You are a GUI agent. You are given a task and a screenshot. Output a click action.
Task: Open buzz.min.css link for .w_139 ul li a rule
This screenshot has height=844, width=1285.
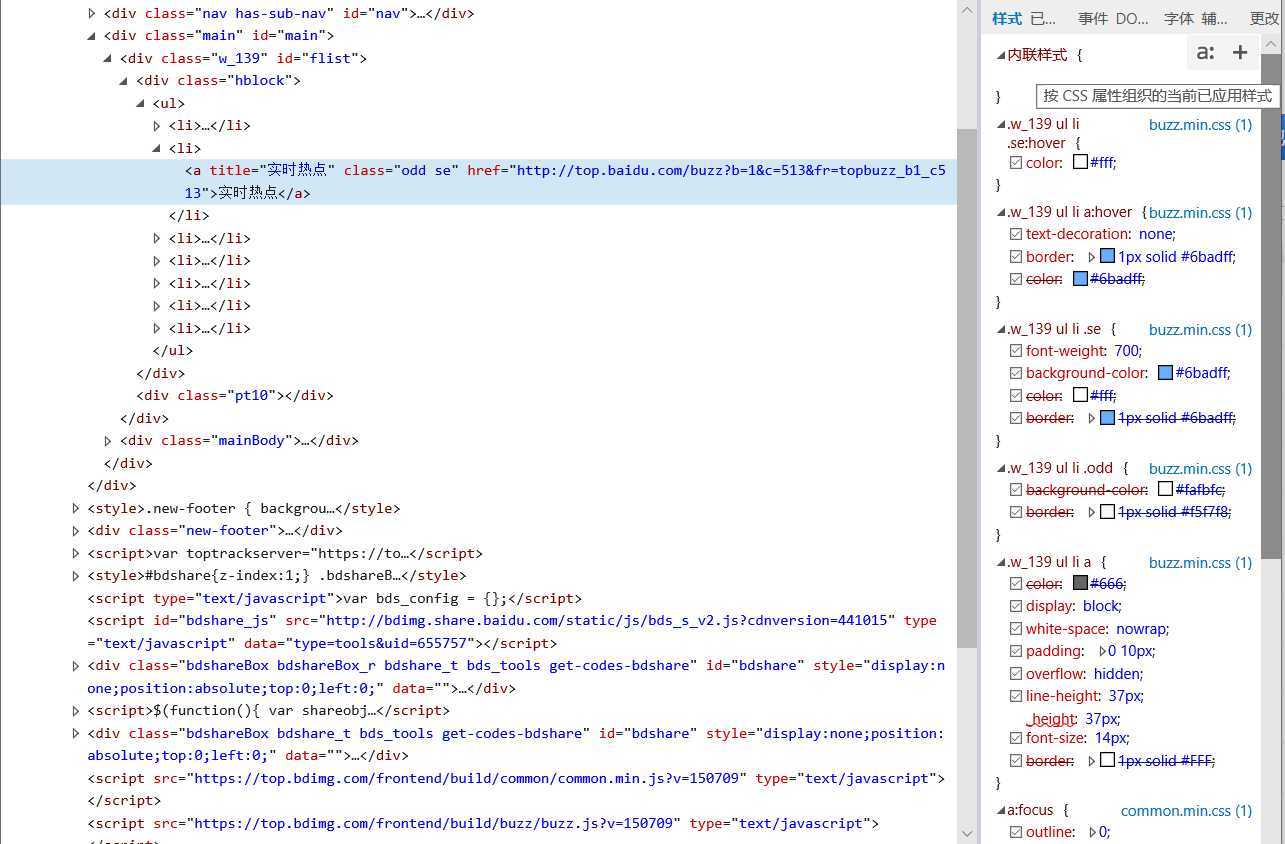1200,562
